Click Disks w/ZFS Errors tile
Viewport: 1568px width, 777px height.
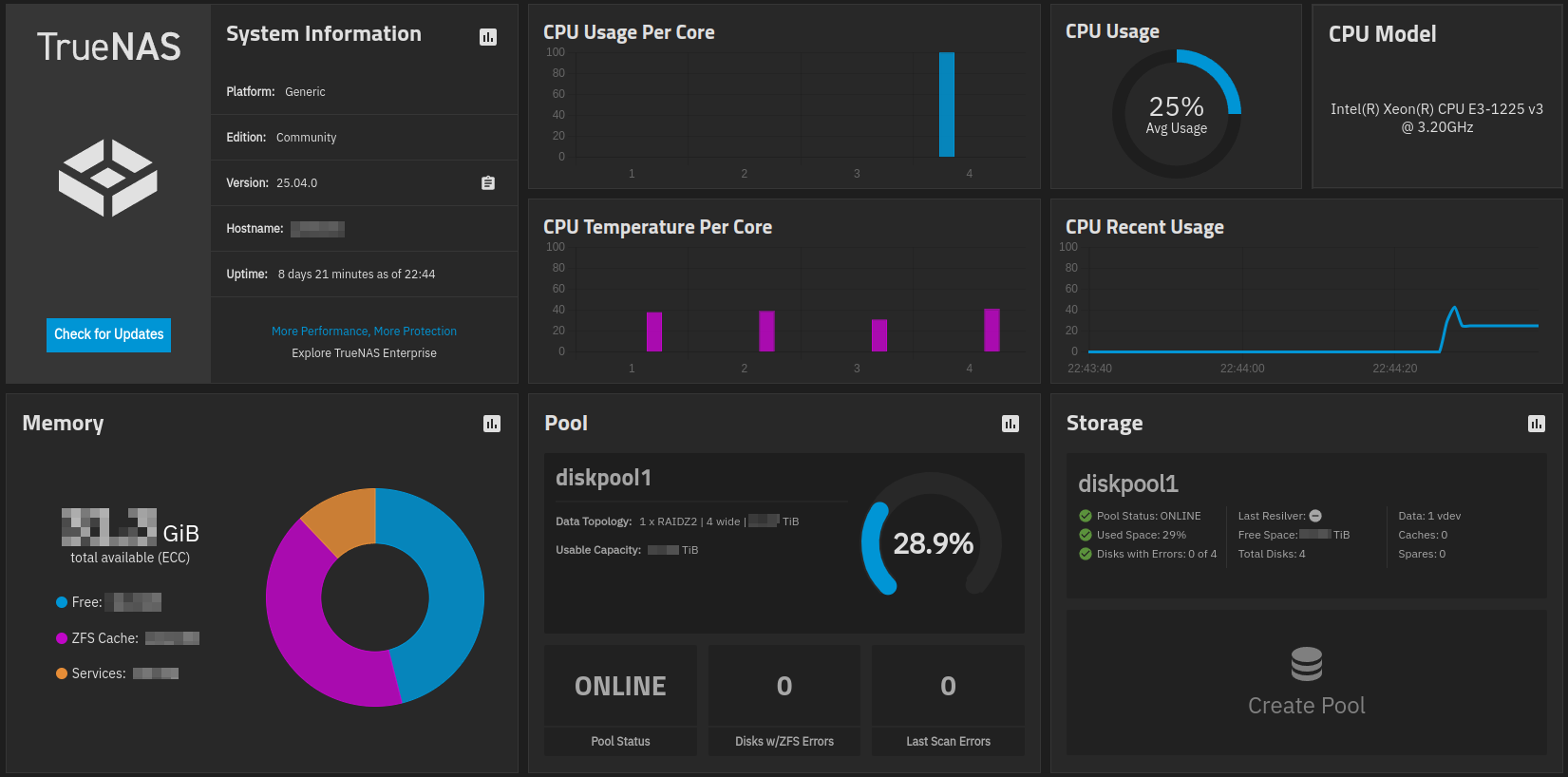784,701
